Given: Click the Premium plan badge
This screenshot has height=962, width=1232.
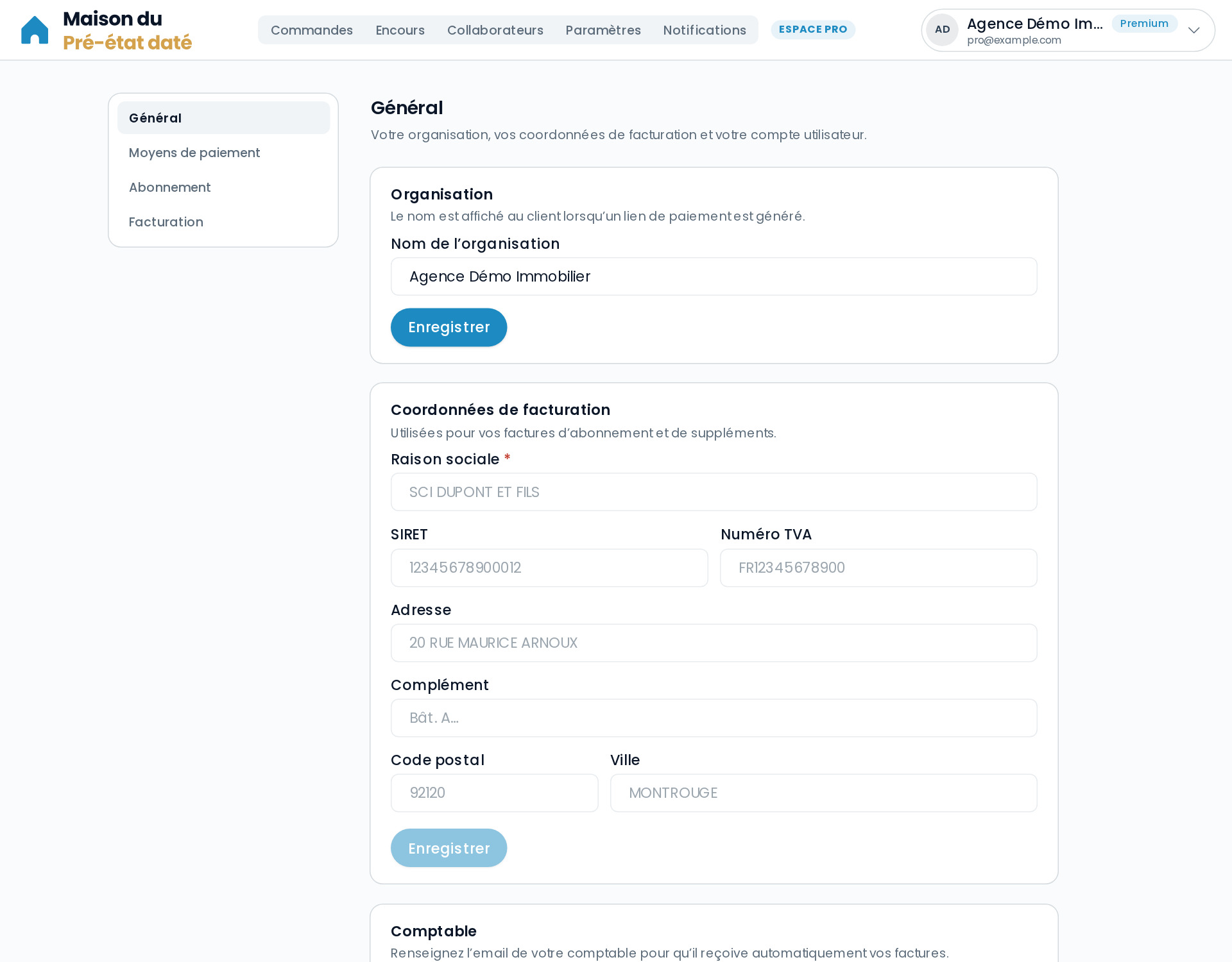Looking at the screenshot, I should coord(1144,24).
